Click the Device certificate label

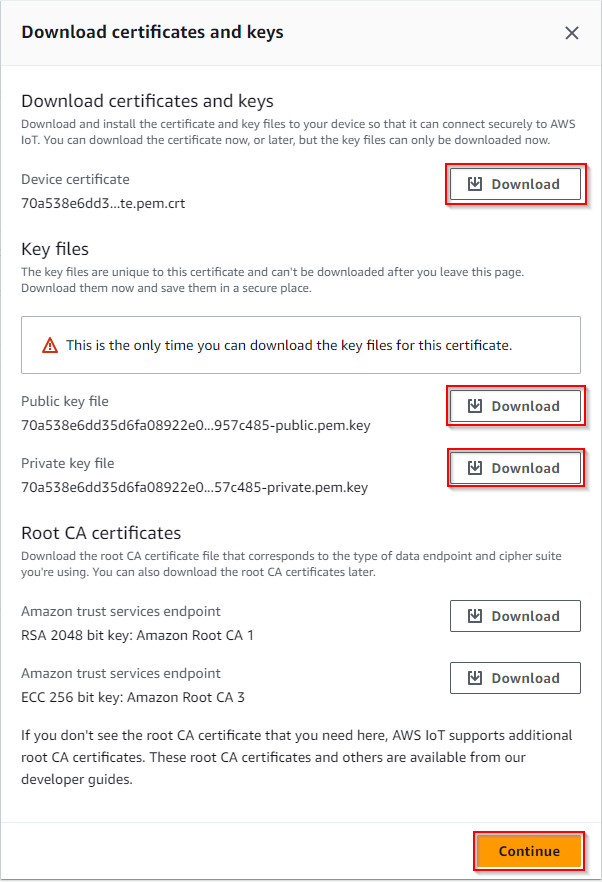[75, 179]
